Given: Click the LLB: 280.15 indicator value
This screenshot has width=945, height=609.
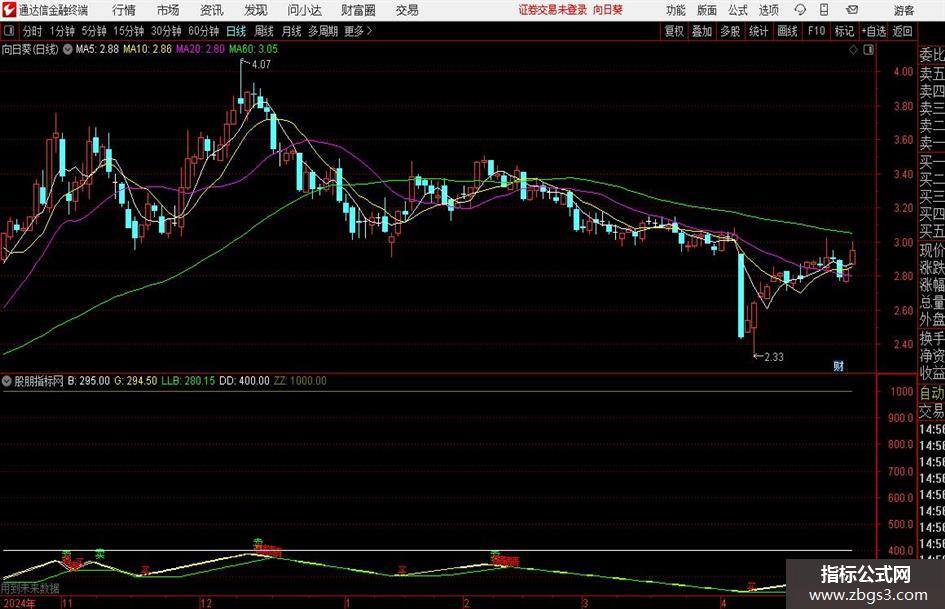Looking at the screenshot, I should 188,381.
